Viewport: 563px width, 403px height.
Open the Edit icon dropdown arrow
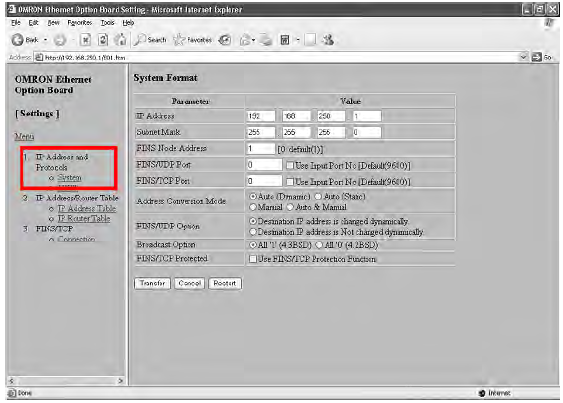[x=298, y=40]
